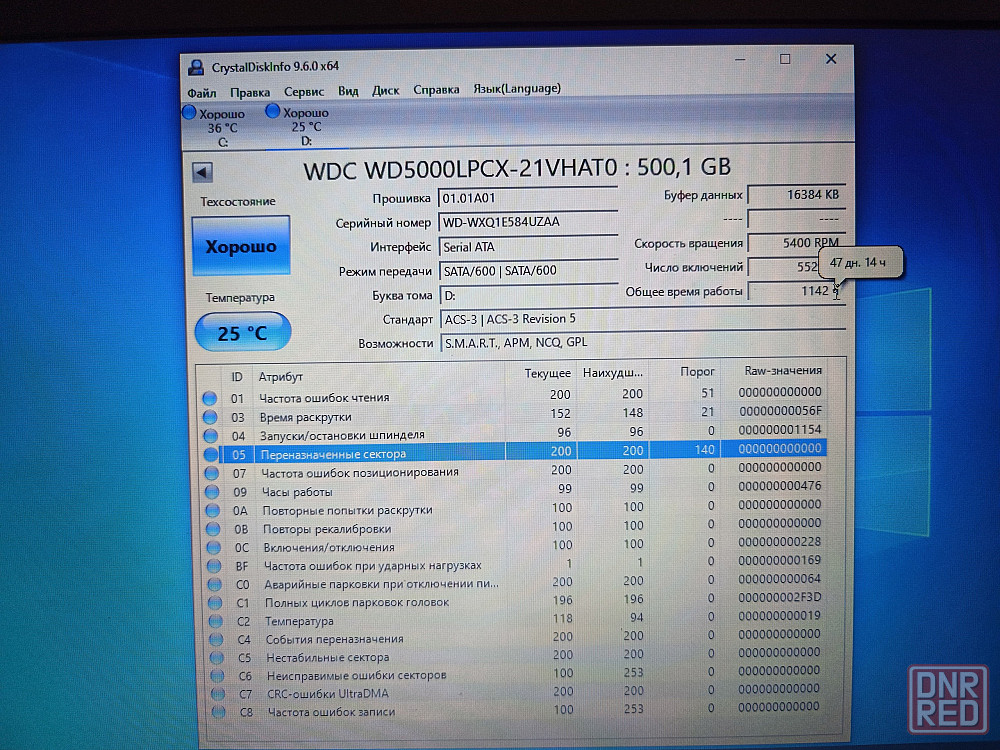Click the Возможности field S.M.A.R.T., APM
Screen dimensions: 1000x750
click(643, 342)
